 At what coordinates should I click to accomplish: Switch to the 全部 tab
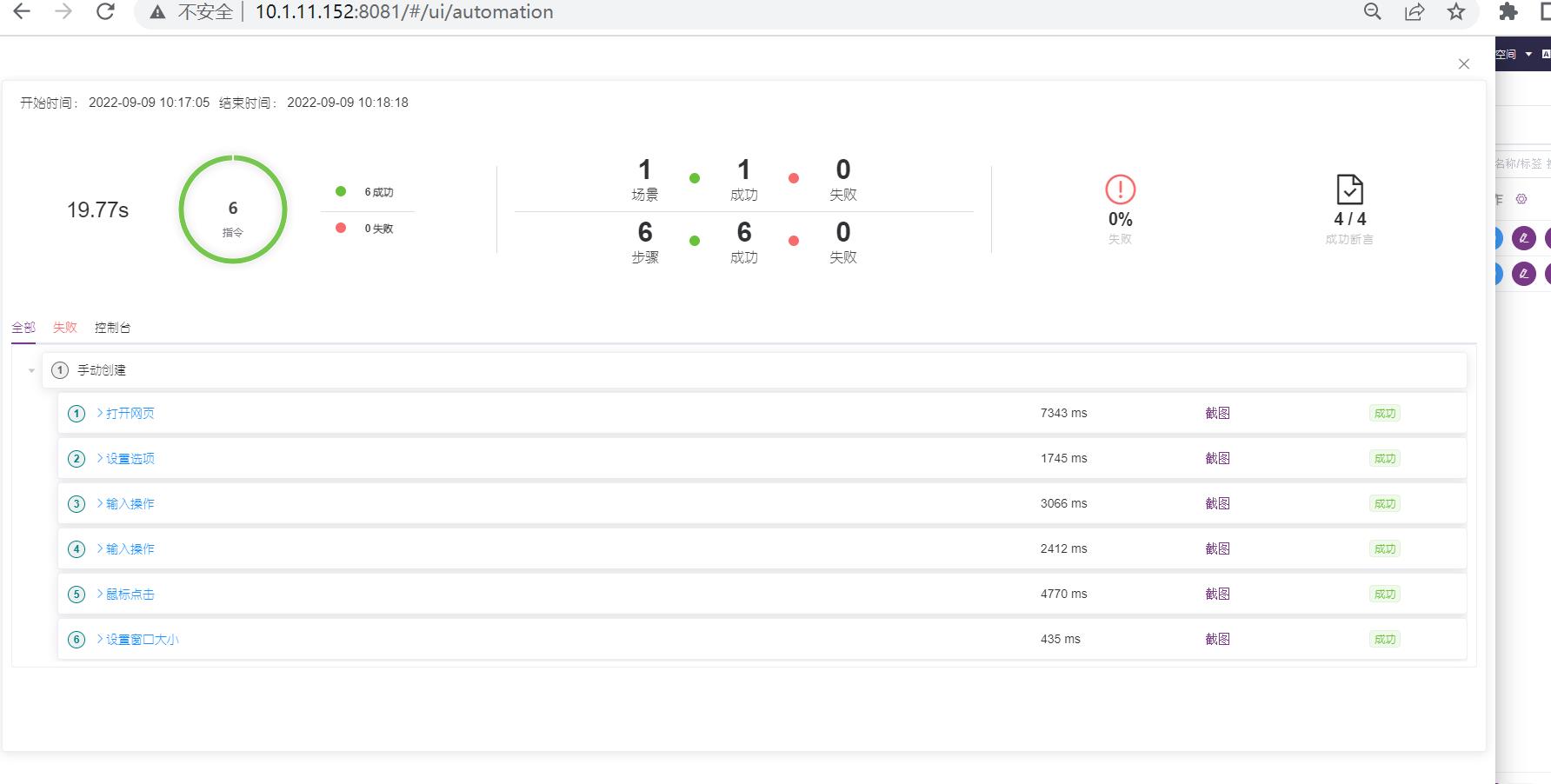pos(23,328)
